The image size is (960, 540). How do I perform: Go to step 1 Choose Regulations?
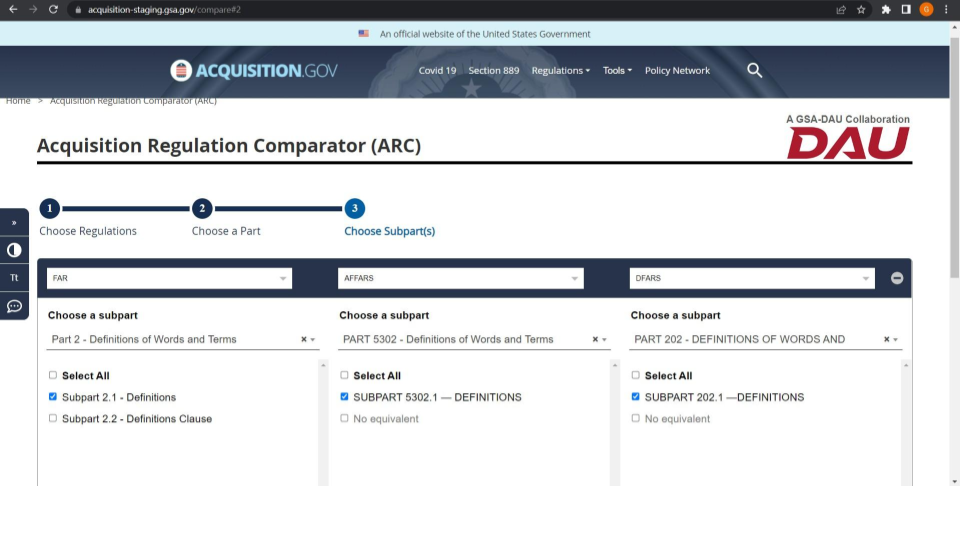50,209
